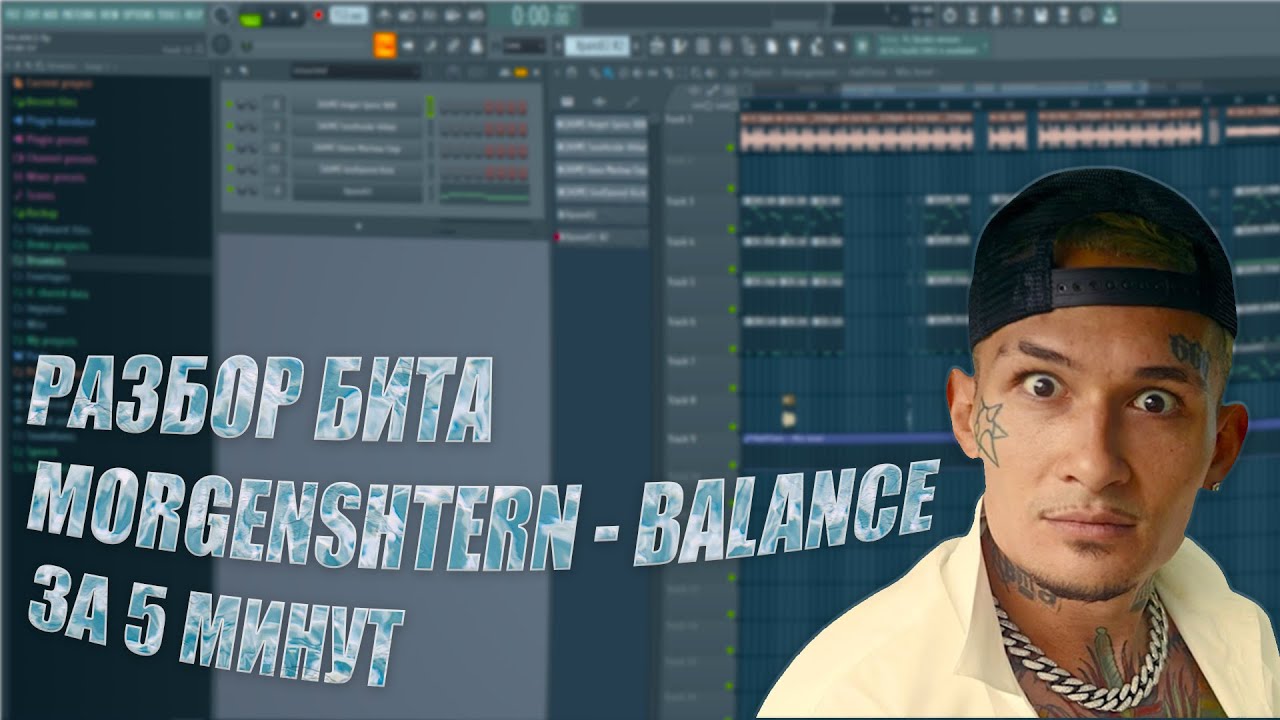Click the plus button below the channel rack
Viewport: 1280px width, 720px height.
click(358, 226)
